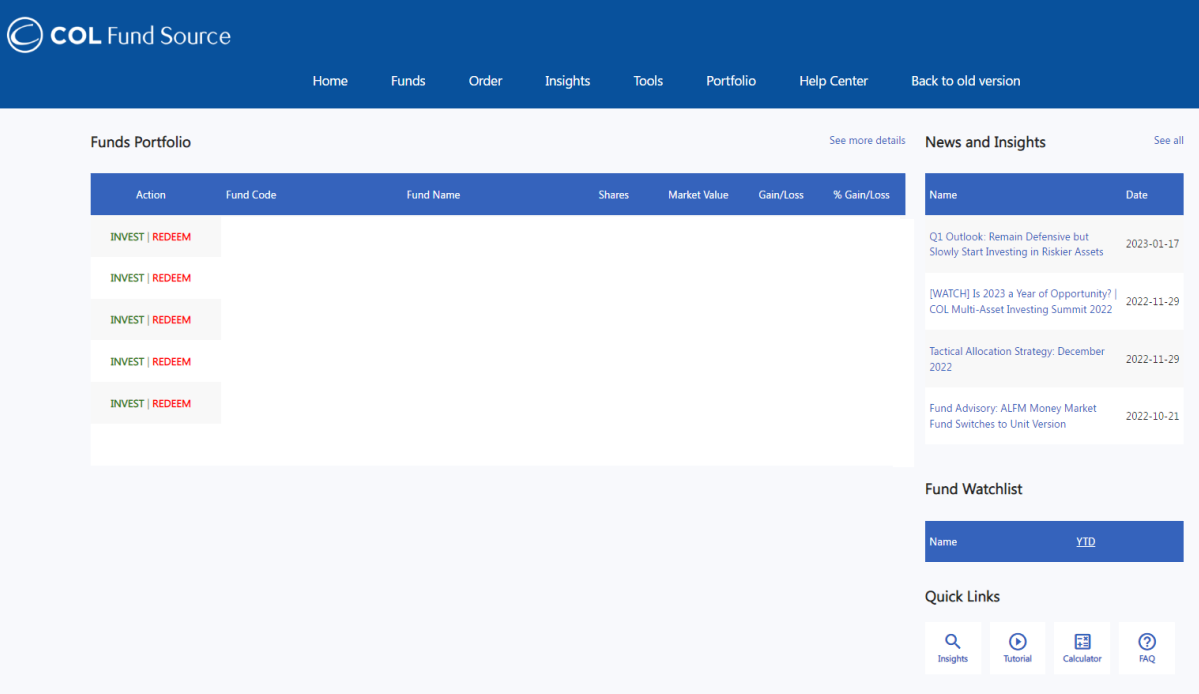Click See more details for Funds Portfolio

click(x=867, y=141)
